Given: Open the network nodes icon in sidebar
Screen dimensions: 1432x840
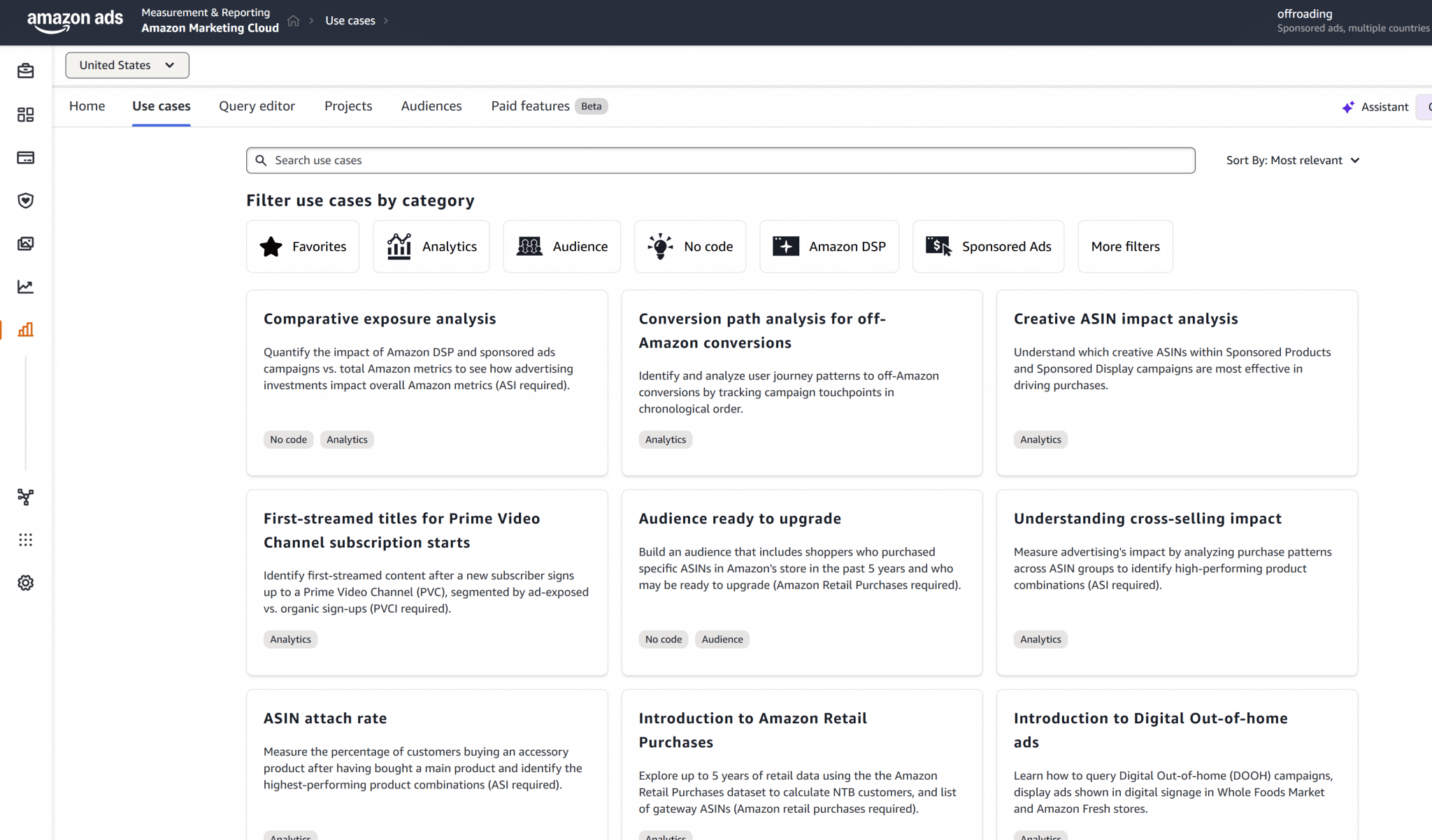Looking at the screenshot, I should tap(26, 497).
